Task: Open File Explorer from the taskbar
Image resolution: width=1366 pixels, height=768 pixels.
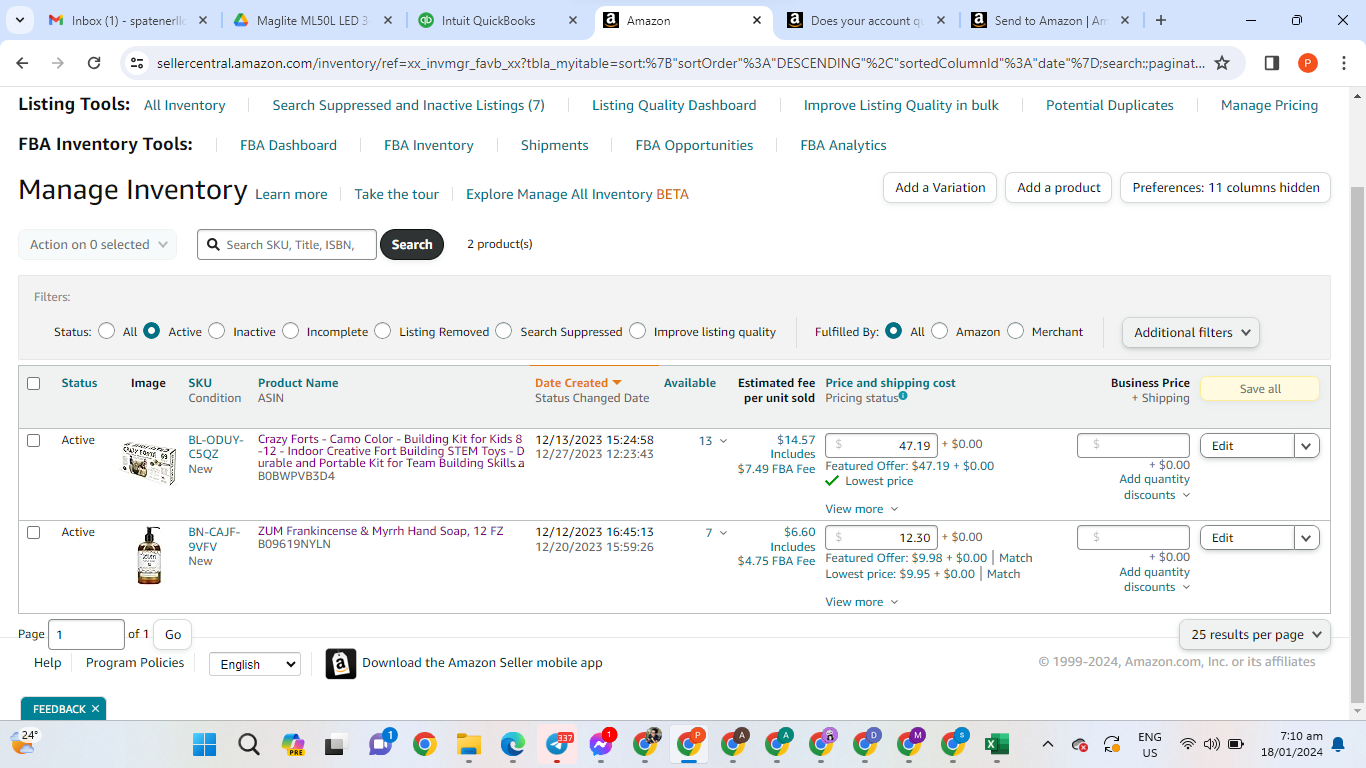Action: click(x=469, y=744)
